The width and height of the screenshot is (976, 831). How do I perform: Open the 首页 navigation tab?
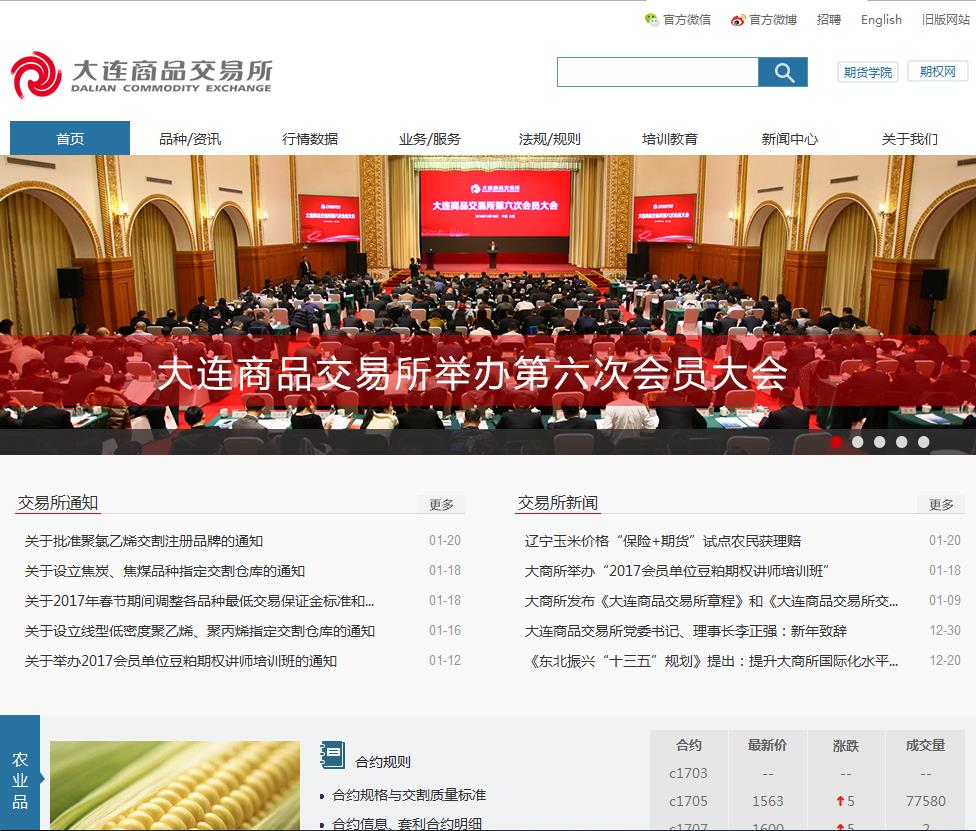pyautogui.click(x=70, y=138)
